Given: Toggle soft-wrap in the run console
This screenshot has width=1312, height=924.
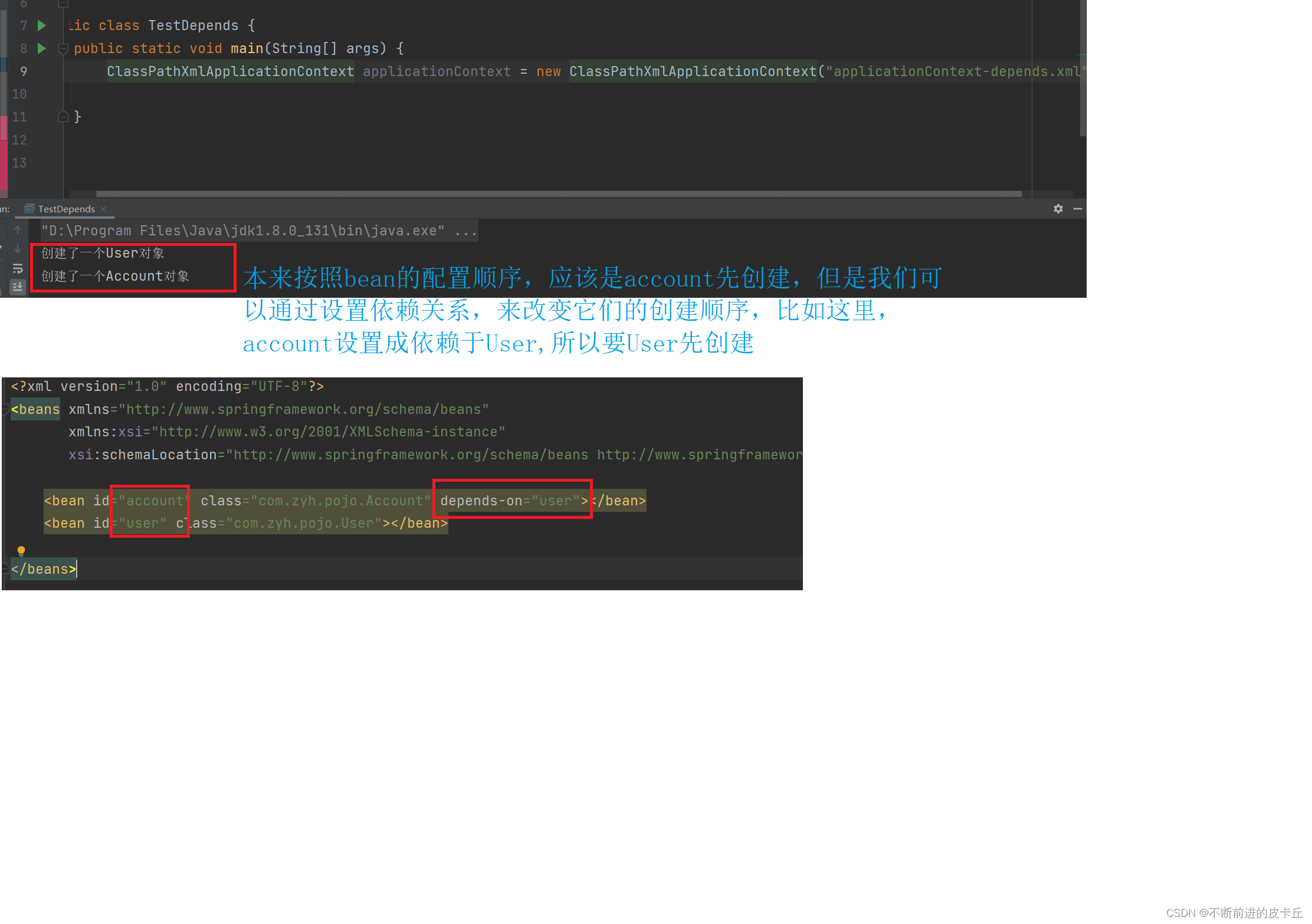Looking at the screenshot, I should pyautogui.click(x=18, y=268).
